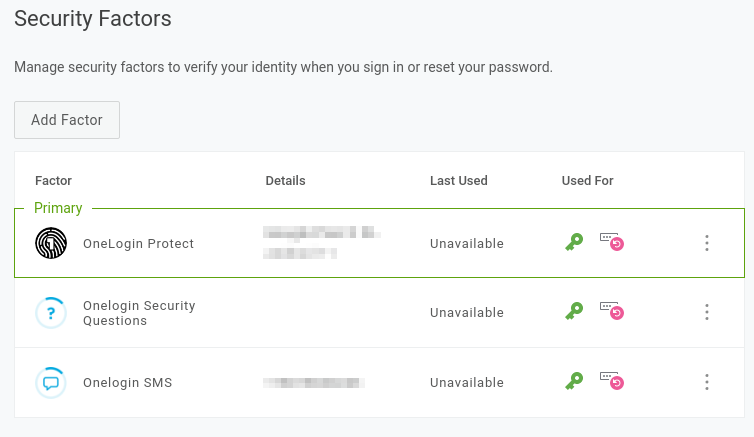The image size is (754, 437).
Task: Select the Onelogin Security Questions label
Action: [x=139, y=313]
